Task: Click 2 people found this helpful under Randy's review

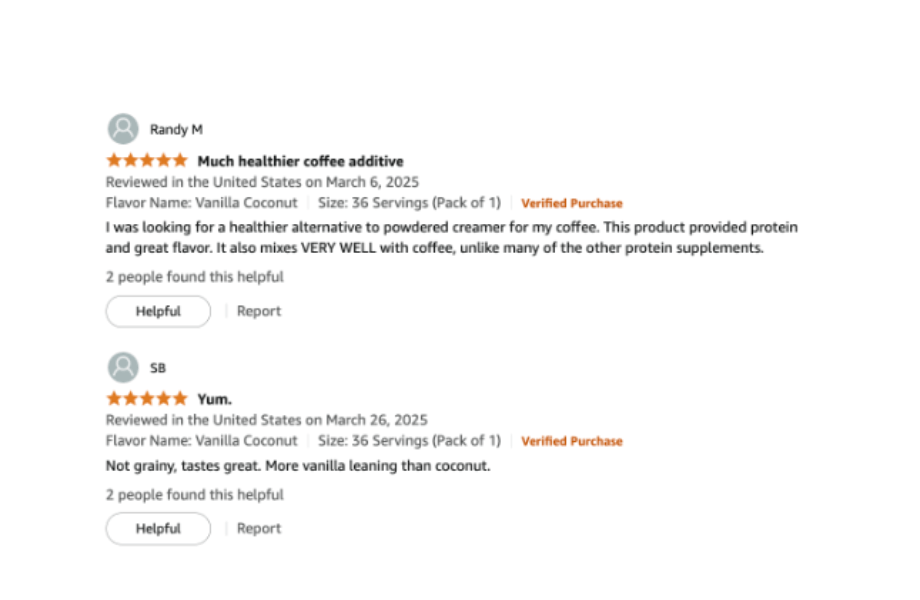Action: [194, 276]
